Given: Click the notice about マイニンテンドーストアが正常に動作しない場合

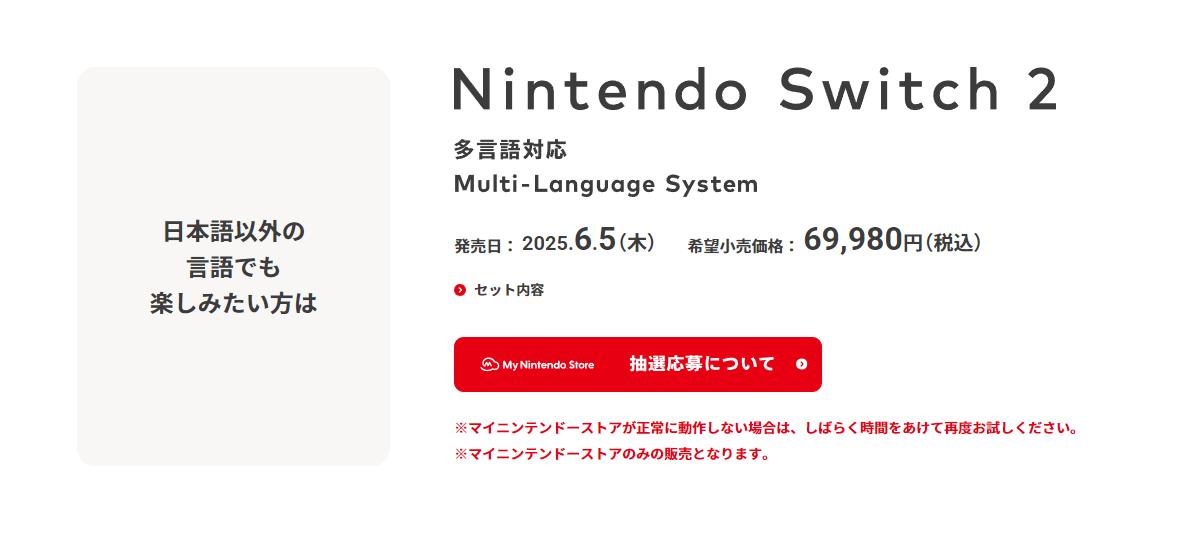Looking at the screenshot, I should pos(766,428).
